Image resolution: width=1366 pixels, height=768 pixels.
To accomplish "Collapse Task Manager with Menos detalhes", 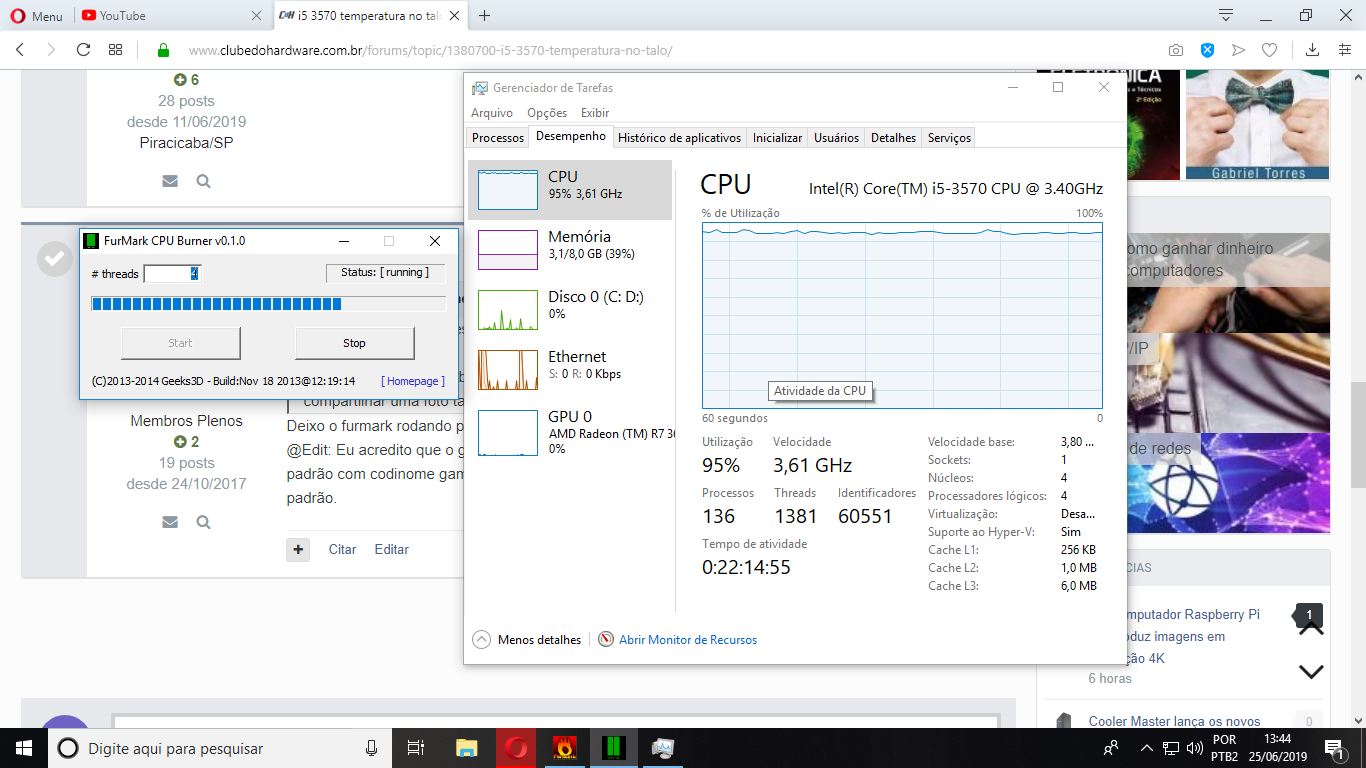I will click(x=527, y=640).
